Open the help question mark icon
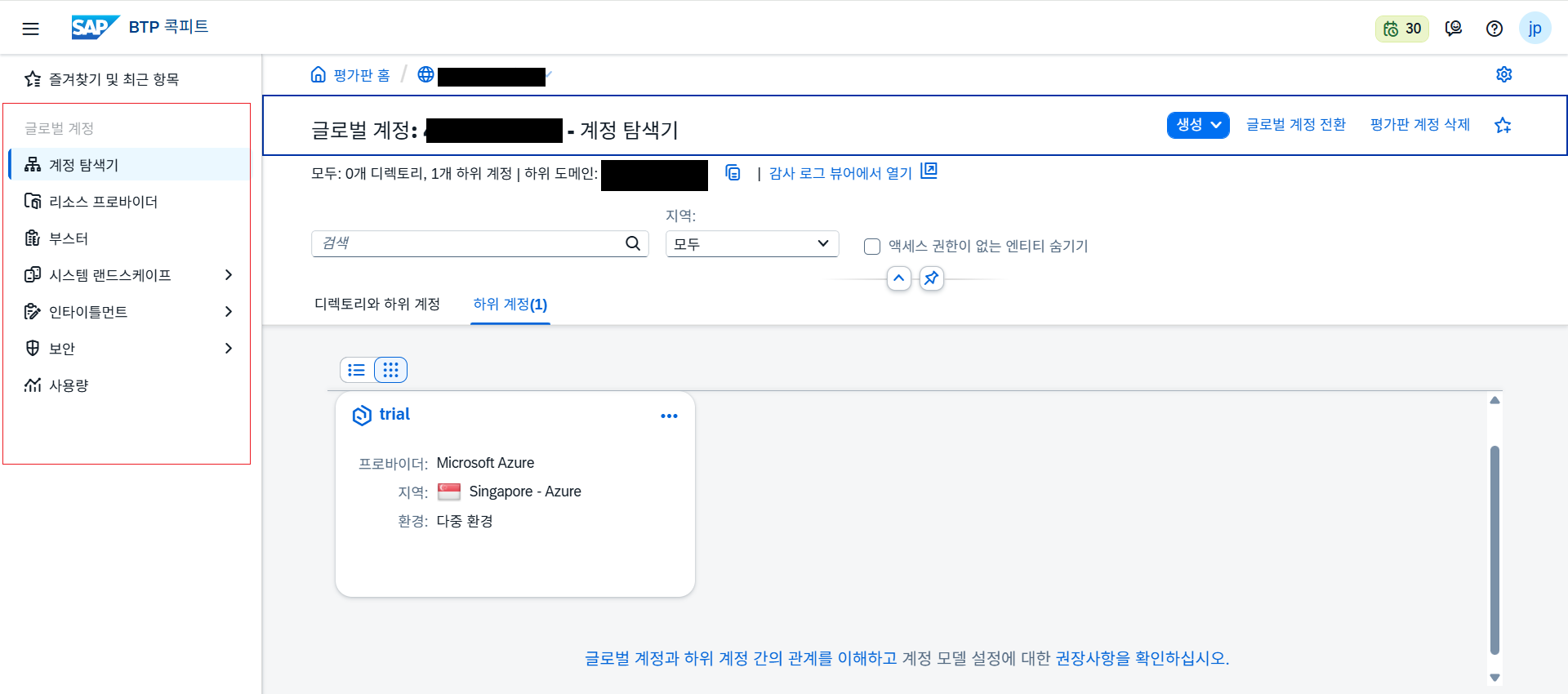Viewport: 1568px width, 694px height. 1494,29
